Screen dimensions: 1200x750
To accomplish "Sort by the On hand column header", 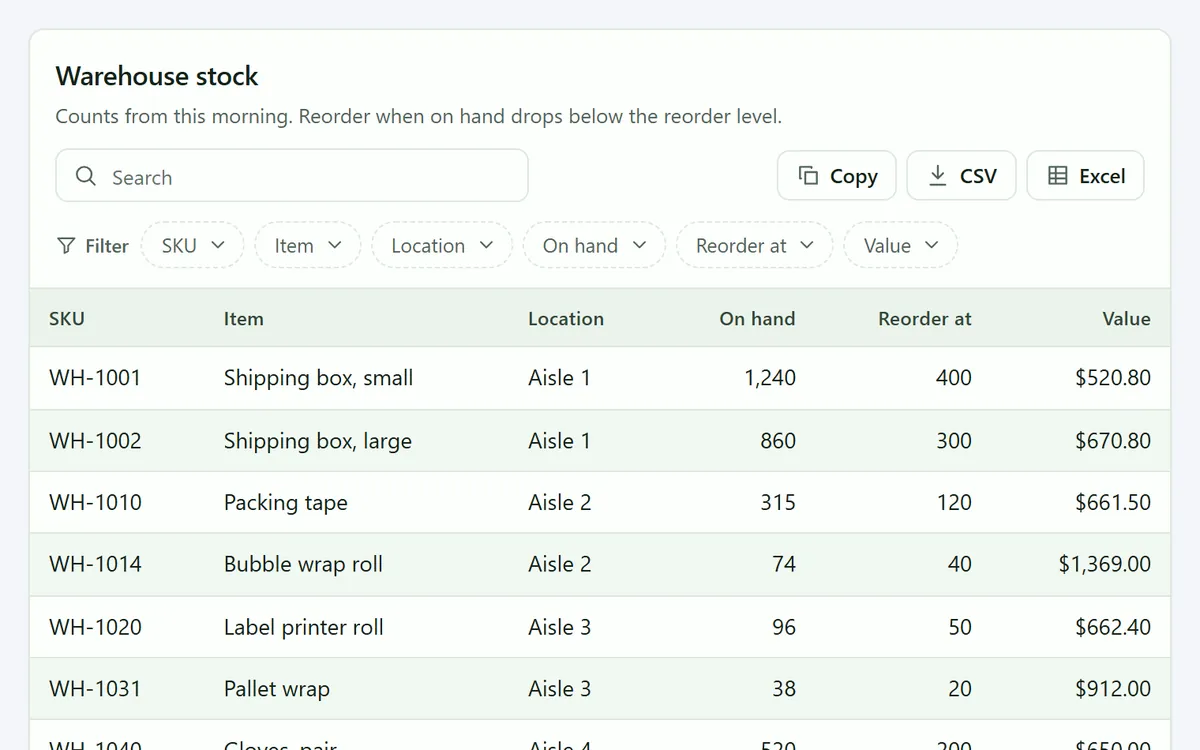I will point(757,319).
